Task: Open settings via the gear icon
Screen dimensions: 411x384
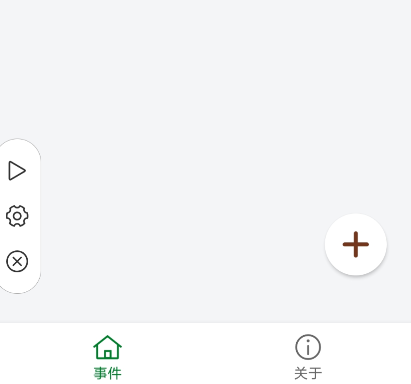Action: click(17, 216)
